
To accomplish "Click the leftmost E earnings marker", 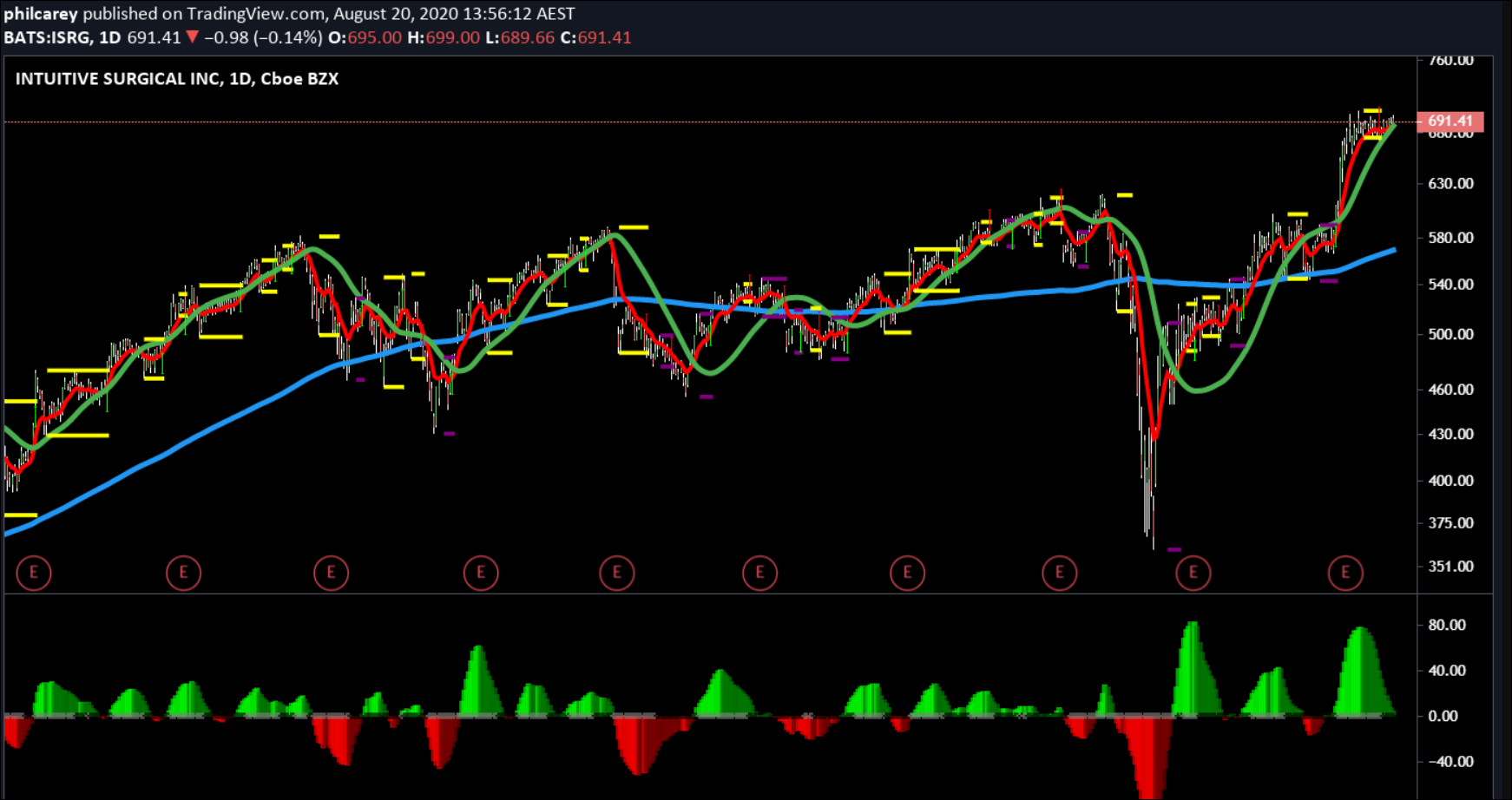I will [34, 573].
